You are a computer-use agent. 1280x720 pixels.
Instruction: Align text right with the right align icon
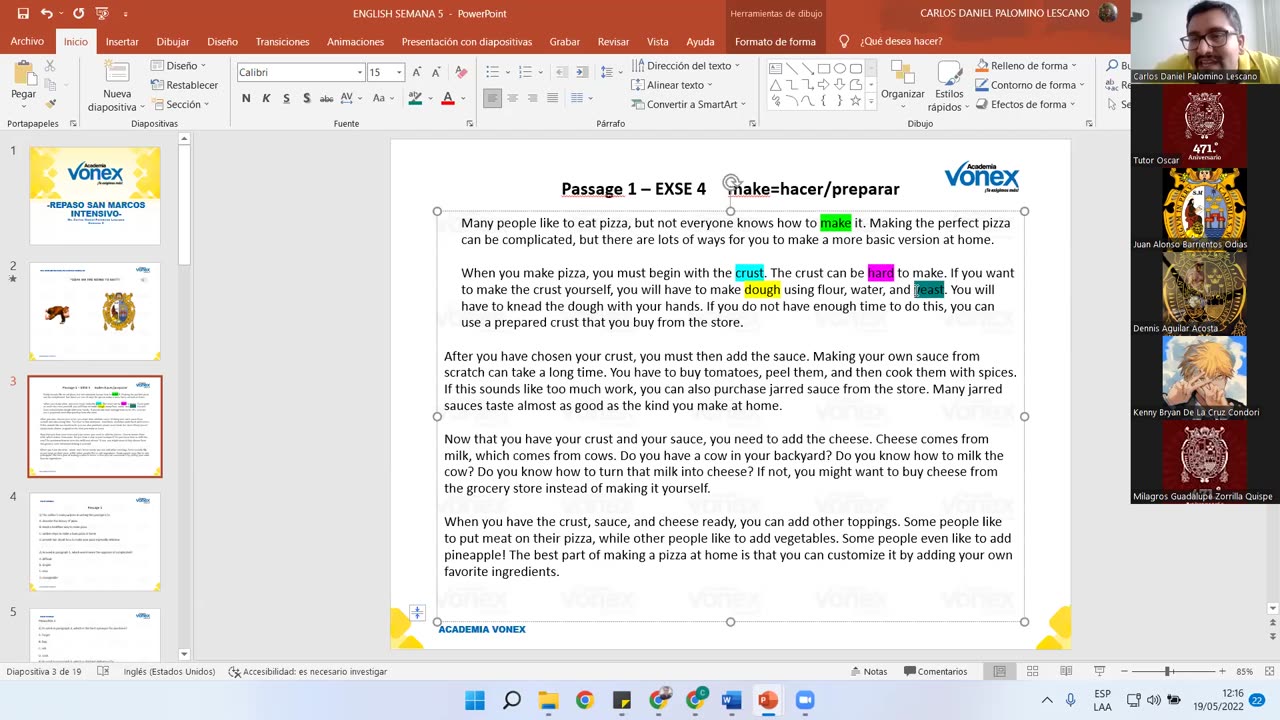532,98
